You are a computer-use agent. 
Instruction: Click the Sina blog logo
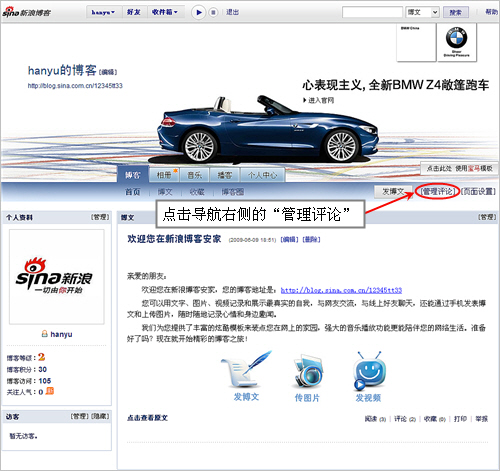[27, 12]
